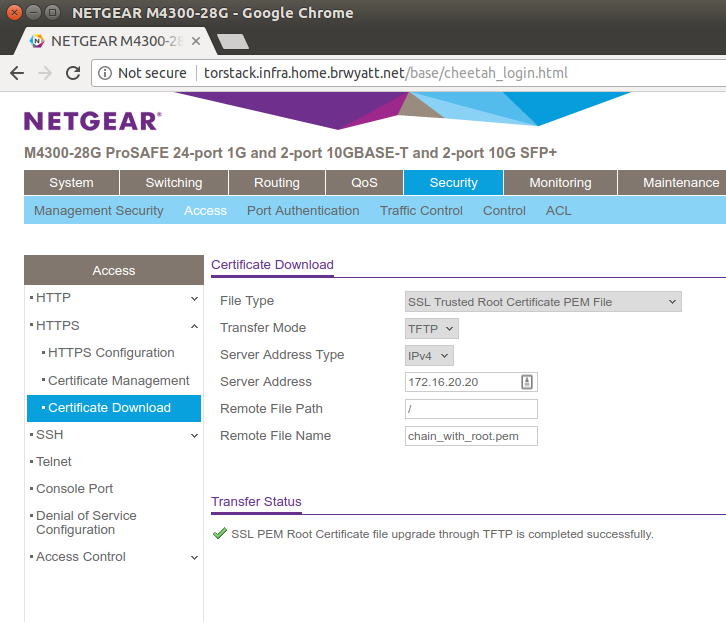Open the Switching main tab
The width and height of the screenshot is (726, 622).
[174, 182]
